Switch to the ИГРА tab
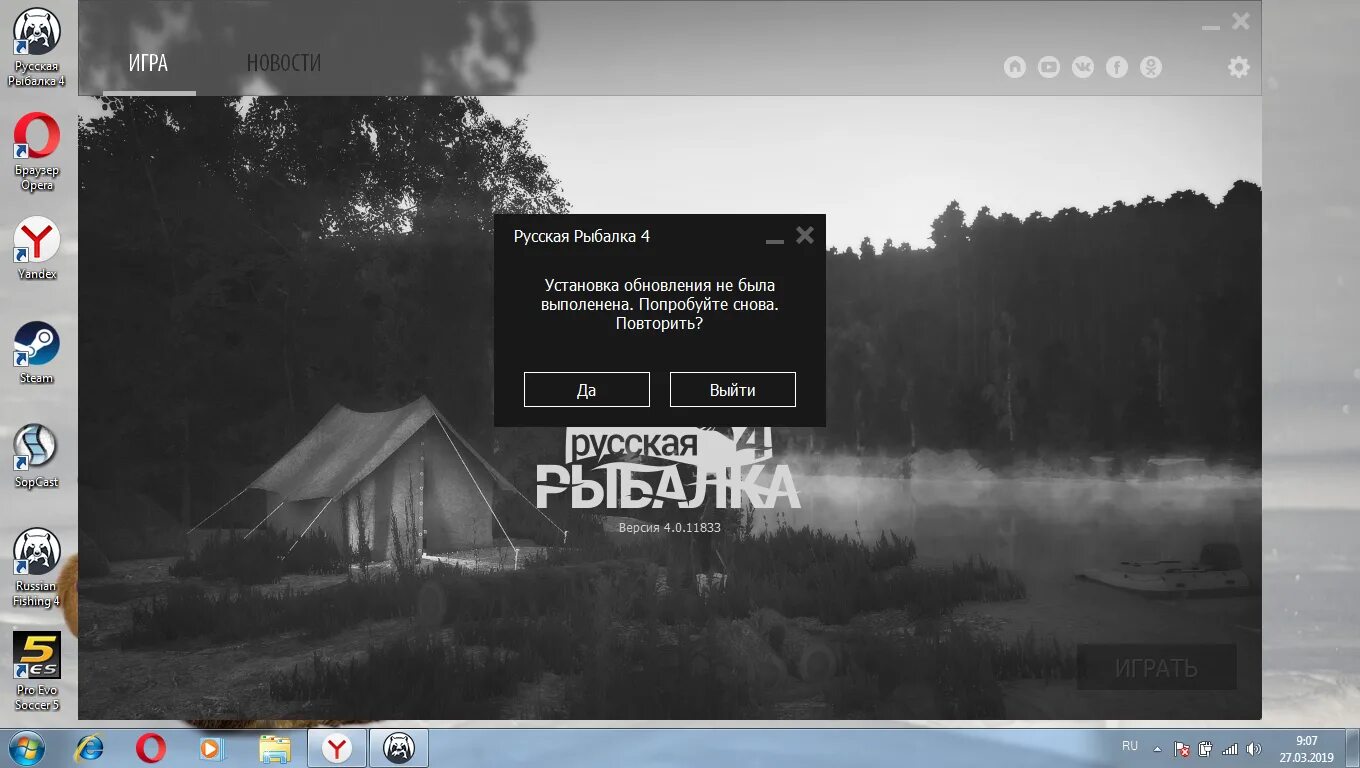The height and width of the screenshot is (768, 1360). point(149,63)
